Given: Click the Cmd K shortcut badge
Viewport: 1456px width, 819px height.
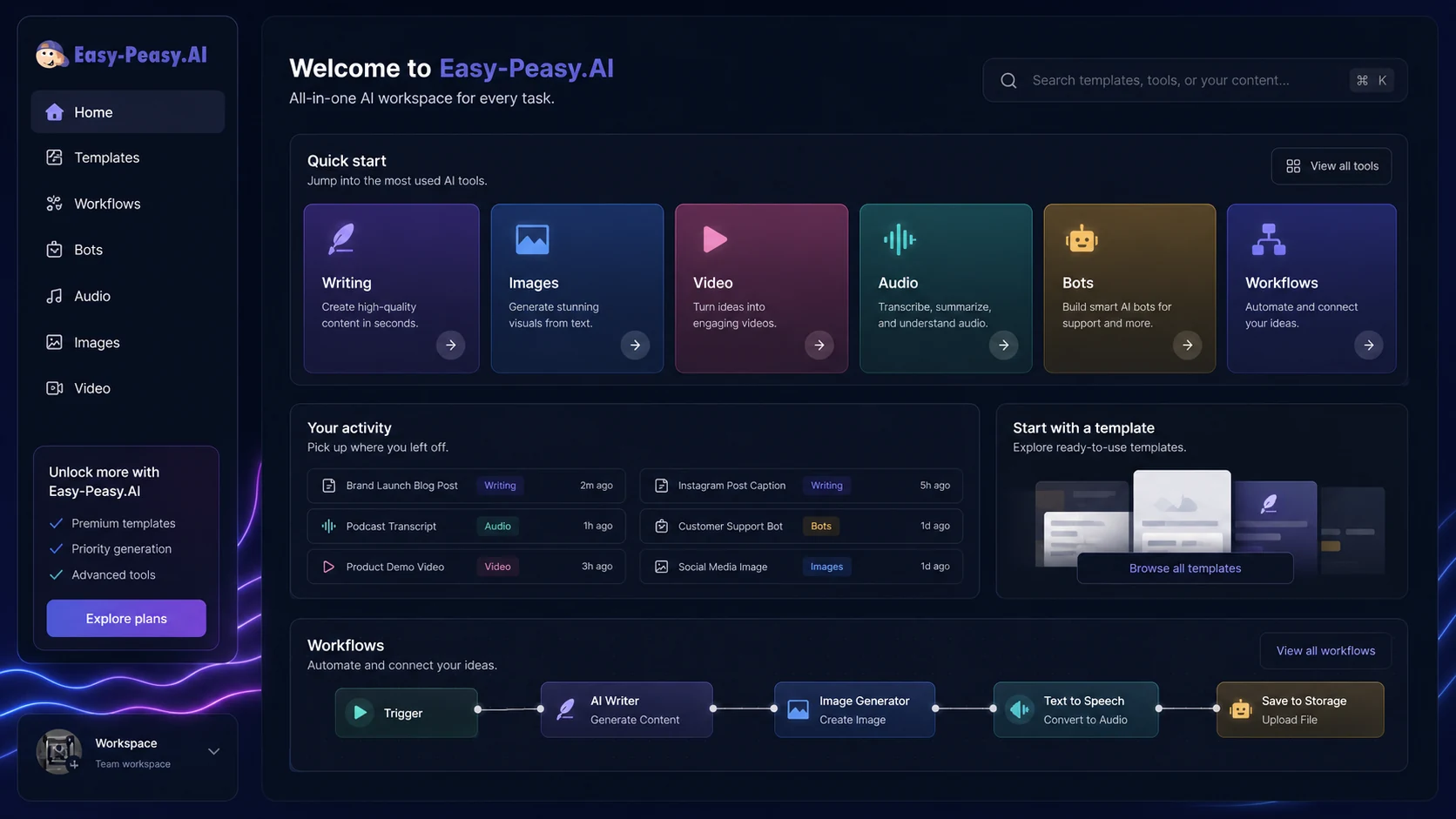Looking at the screenshot, I should [1372, 80].
